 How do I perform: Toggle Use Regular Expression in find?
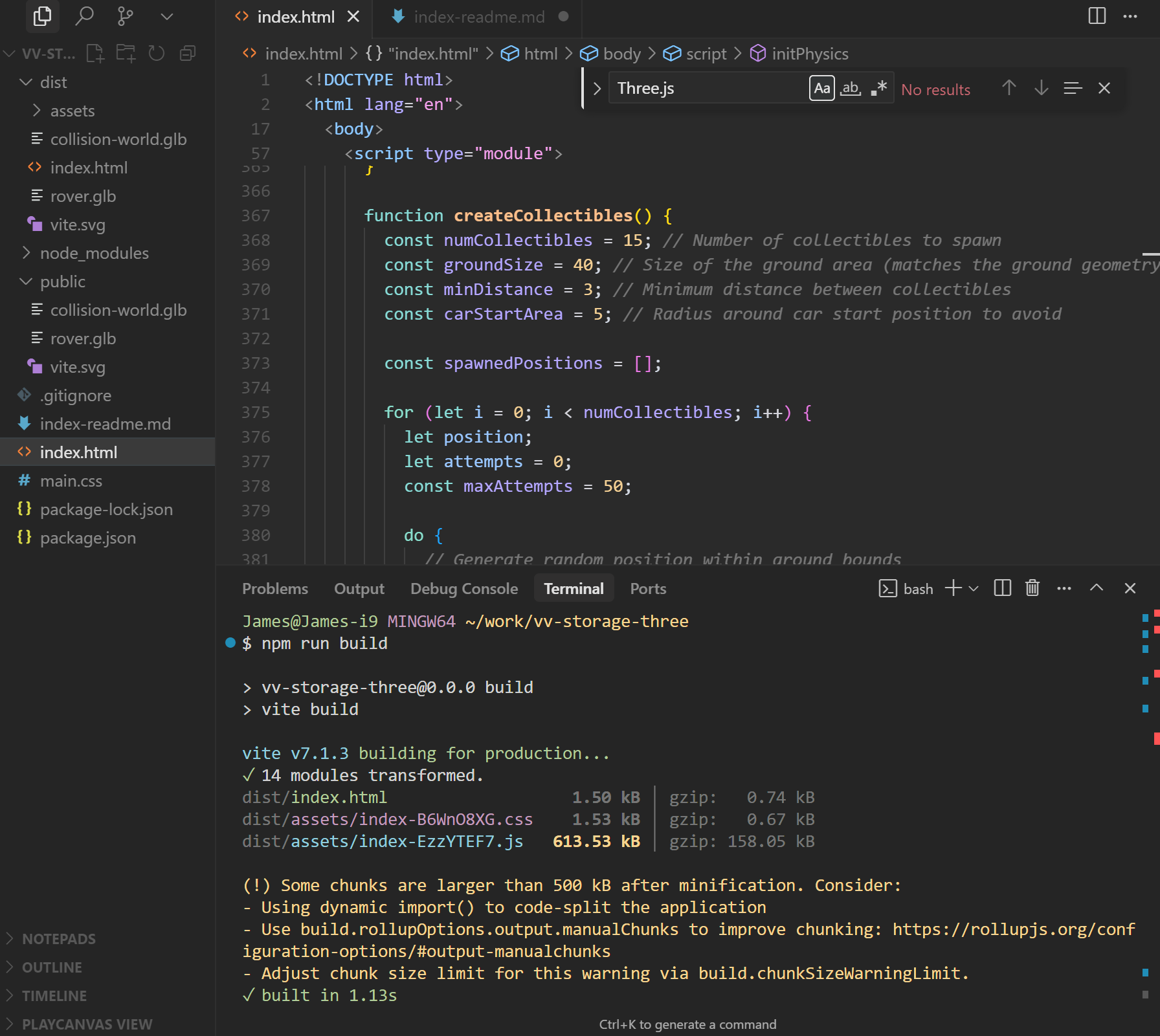878,89
